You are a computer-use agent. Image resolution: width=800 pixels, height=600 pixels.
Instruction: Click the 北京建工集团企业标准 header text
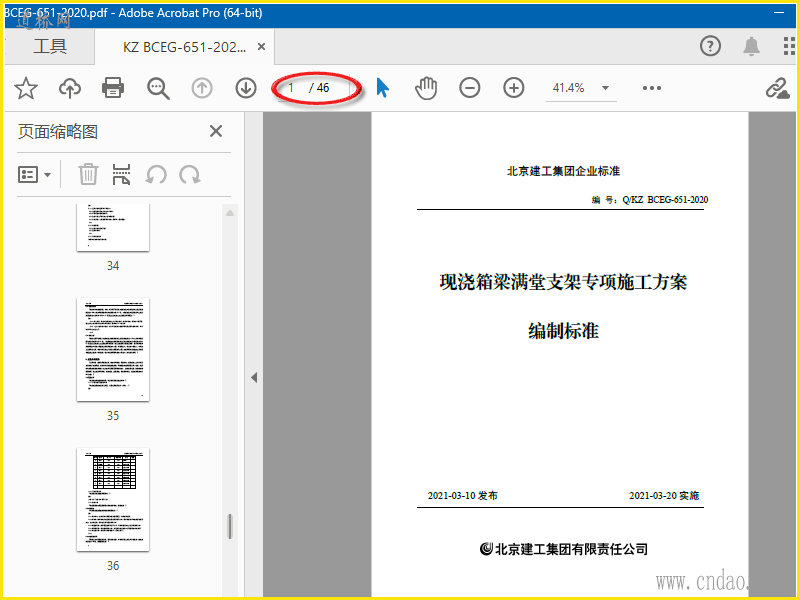pos(563,171)
